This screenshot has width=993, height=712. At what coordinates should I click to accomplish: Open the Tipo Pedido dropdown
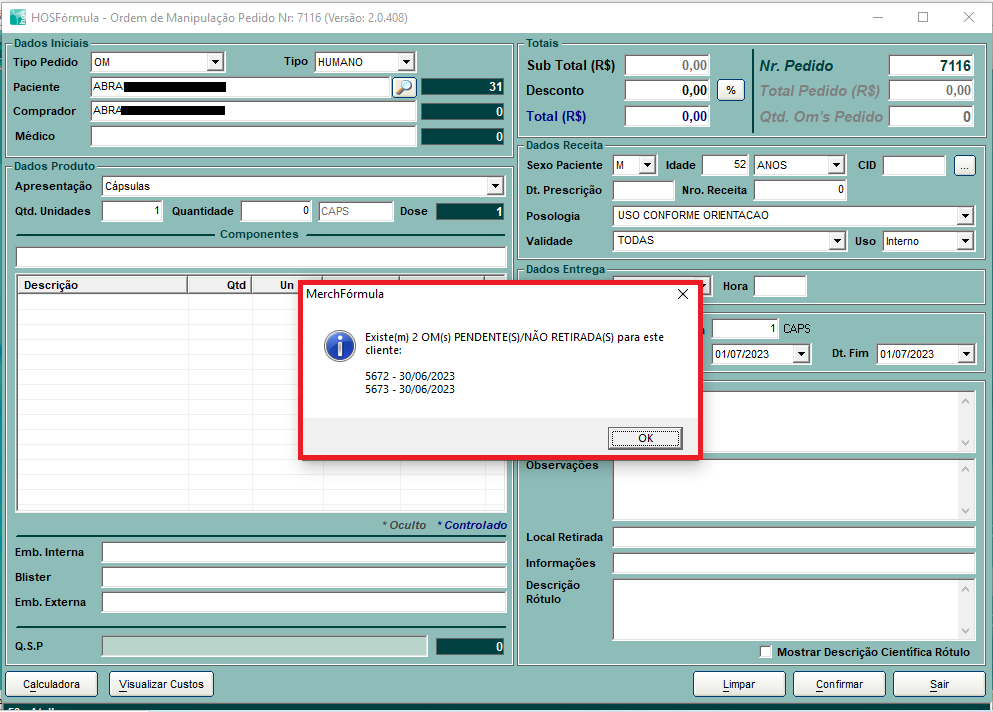pos(215,62)
